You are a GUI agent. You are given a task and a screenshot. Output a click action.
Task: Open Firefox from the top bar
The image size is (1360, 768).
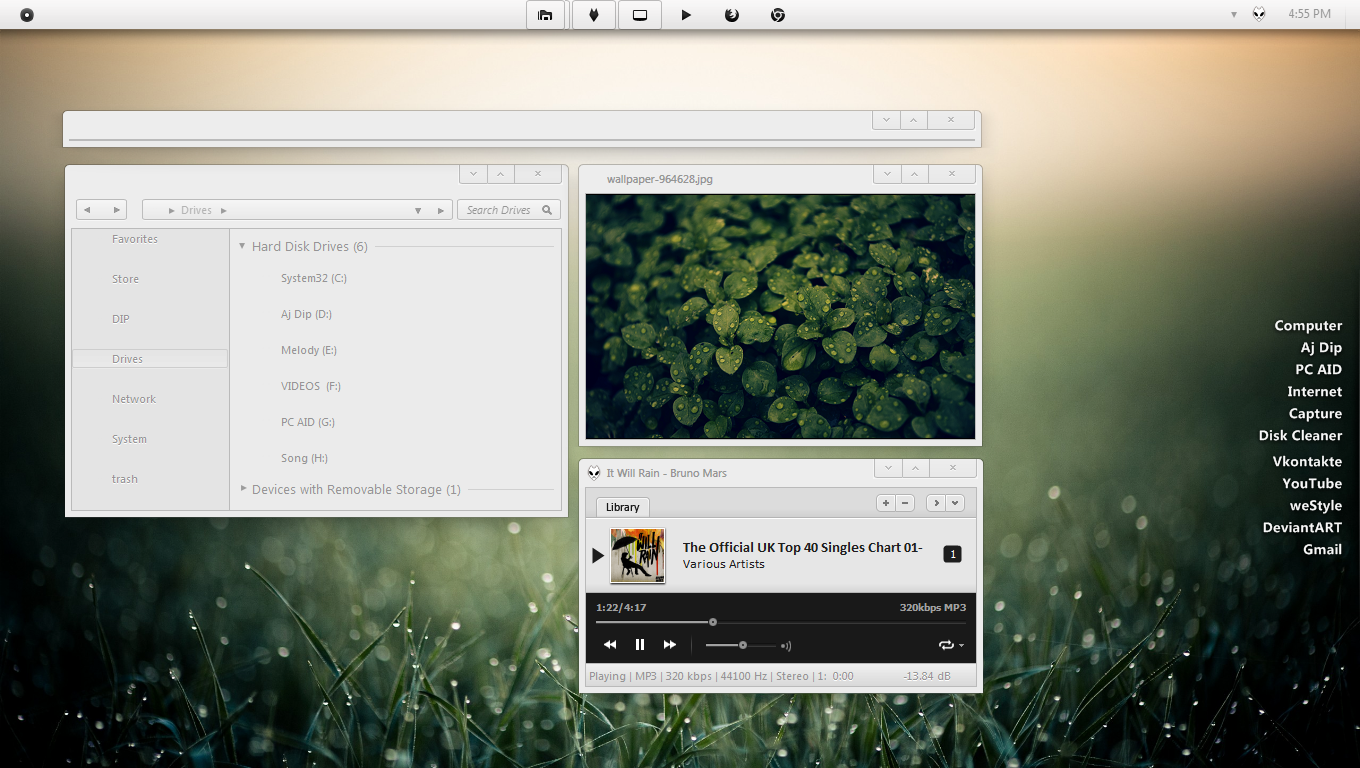click(x=732, y=15)
